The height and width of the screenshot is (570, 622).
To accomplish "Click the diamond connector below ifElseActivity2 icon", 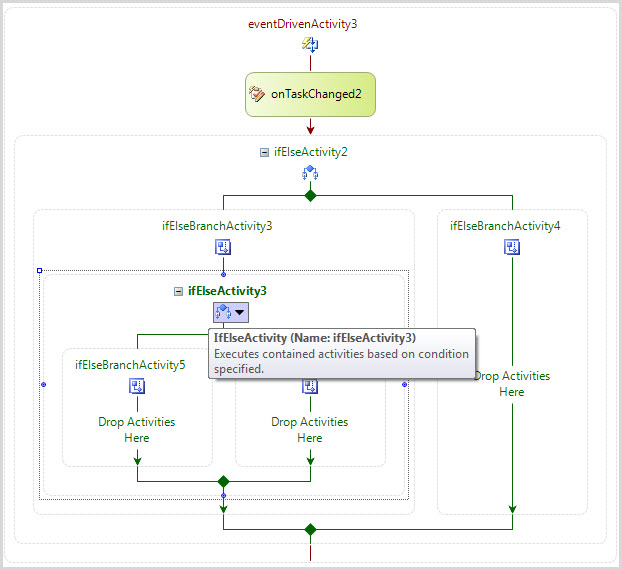I will [310, 196].
